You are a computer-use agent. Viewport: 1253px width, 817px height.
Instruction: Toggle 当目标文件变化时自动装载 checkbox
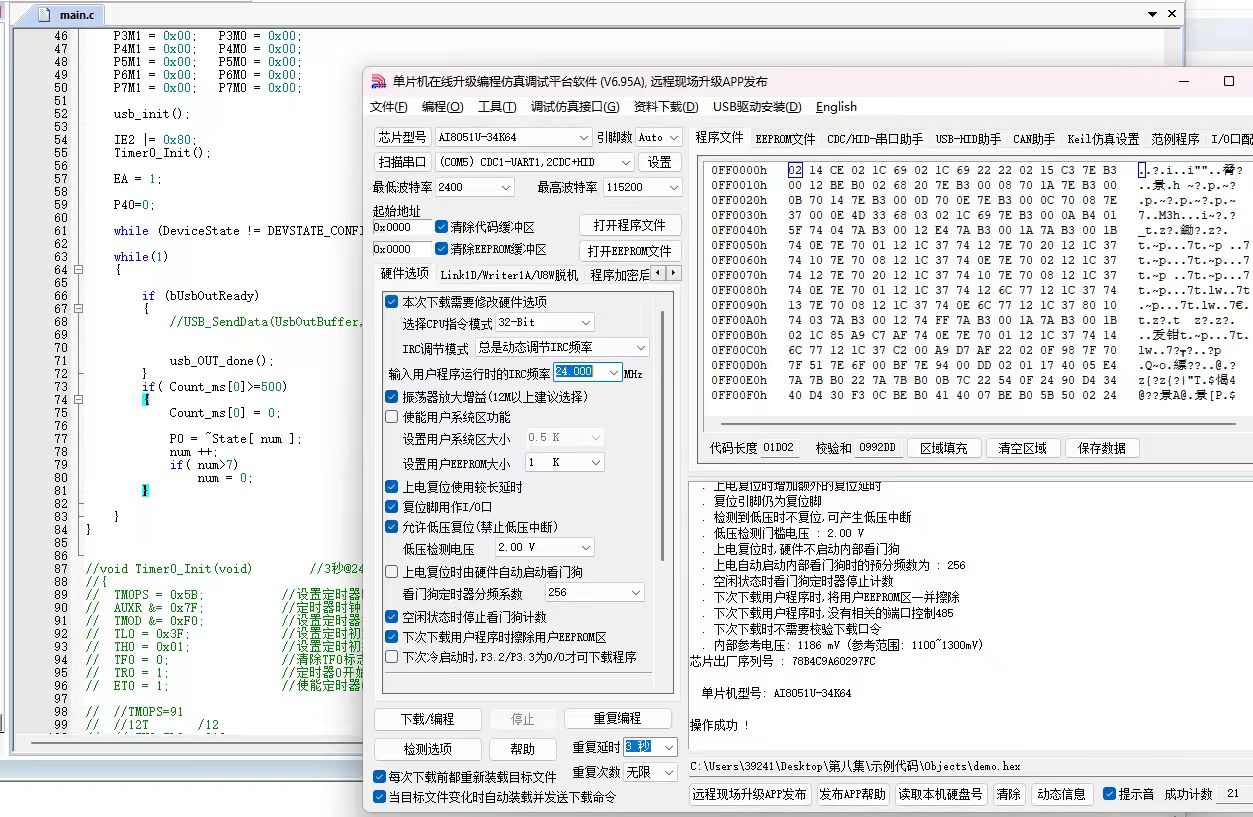pos(379,797)
